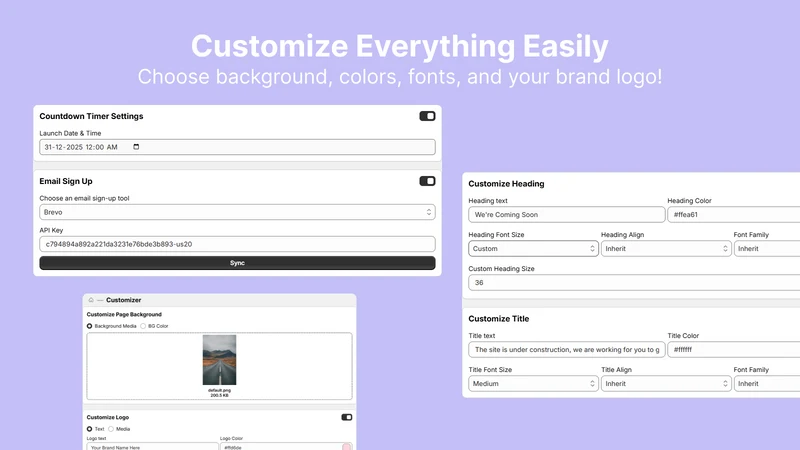Image resolution: width=800 pixels, height=450 pixels.
Task: Click the 'Customizer' breadcrumb title
Action: click(x=123, y=300)
